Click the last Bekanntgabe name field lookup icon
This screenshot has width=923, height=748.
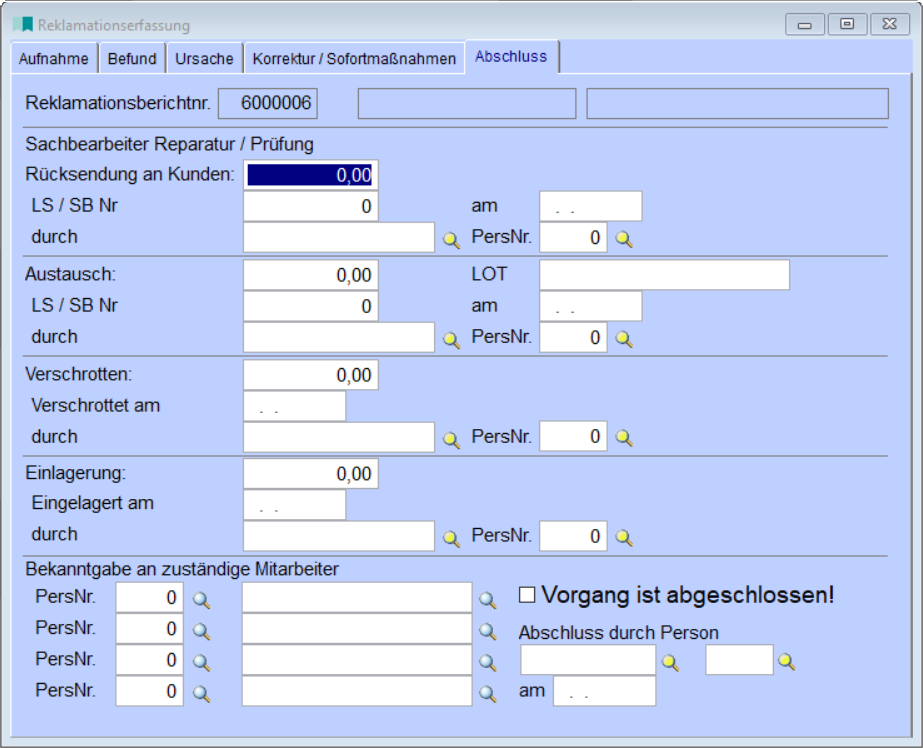tap(487, 692)
